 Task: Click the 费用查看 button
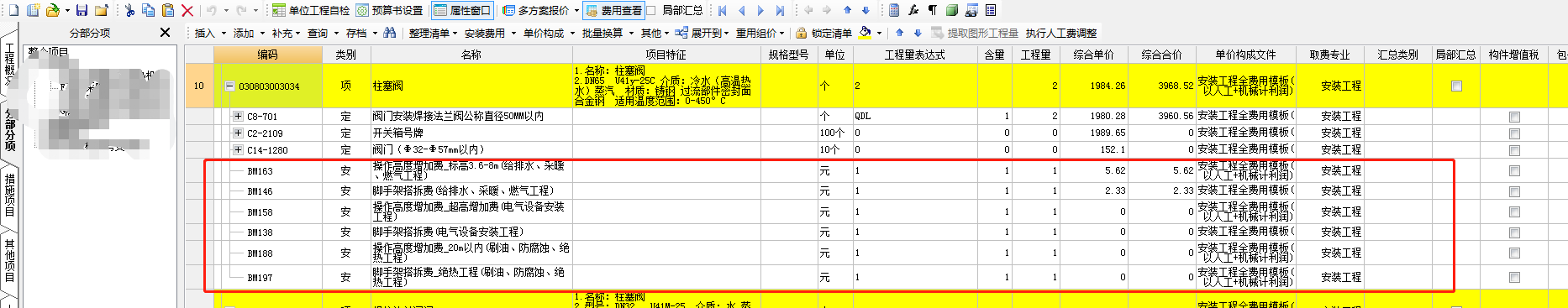614,10
